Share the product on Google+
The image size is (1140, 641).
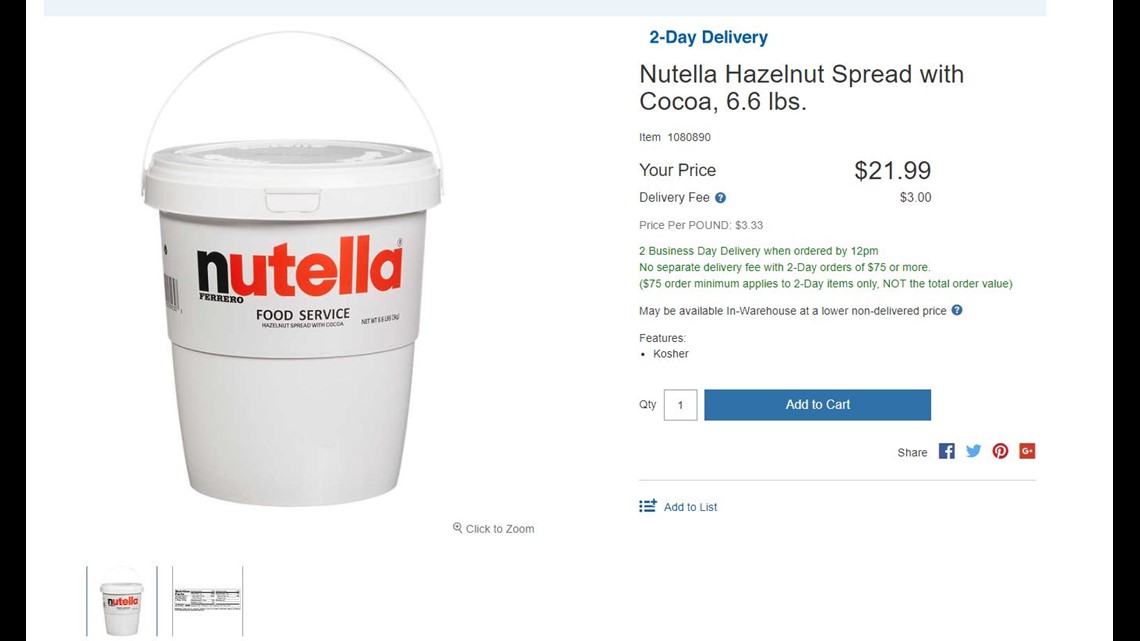1027,451
